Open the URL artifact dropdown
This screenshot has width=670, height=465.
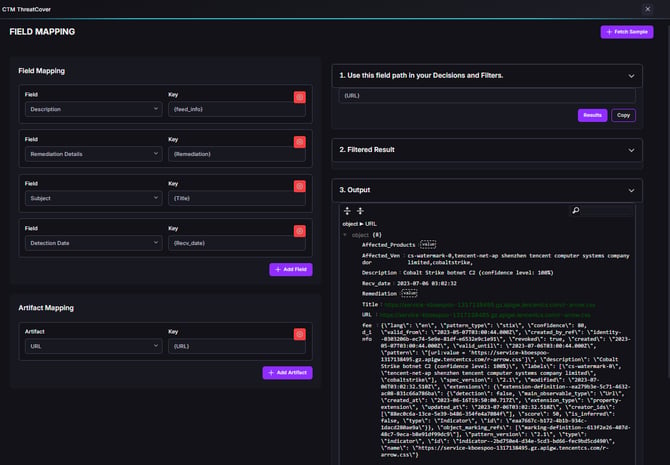click(x=94, y=346)
